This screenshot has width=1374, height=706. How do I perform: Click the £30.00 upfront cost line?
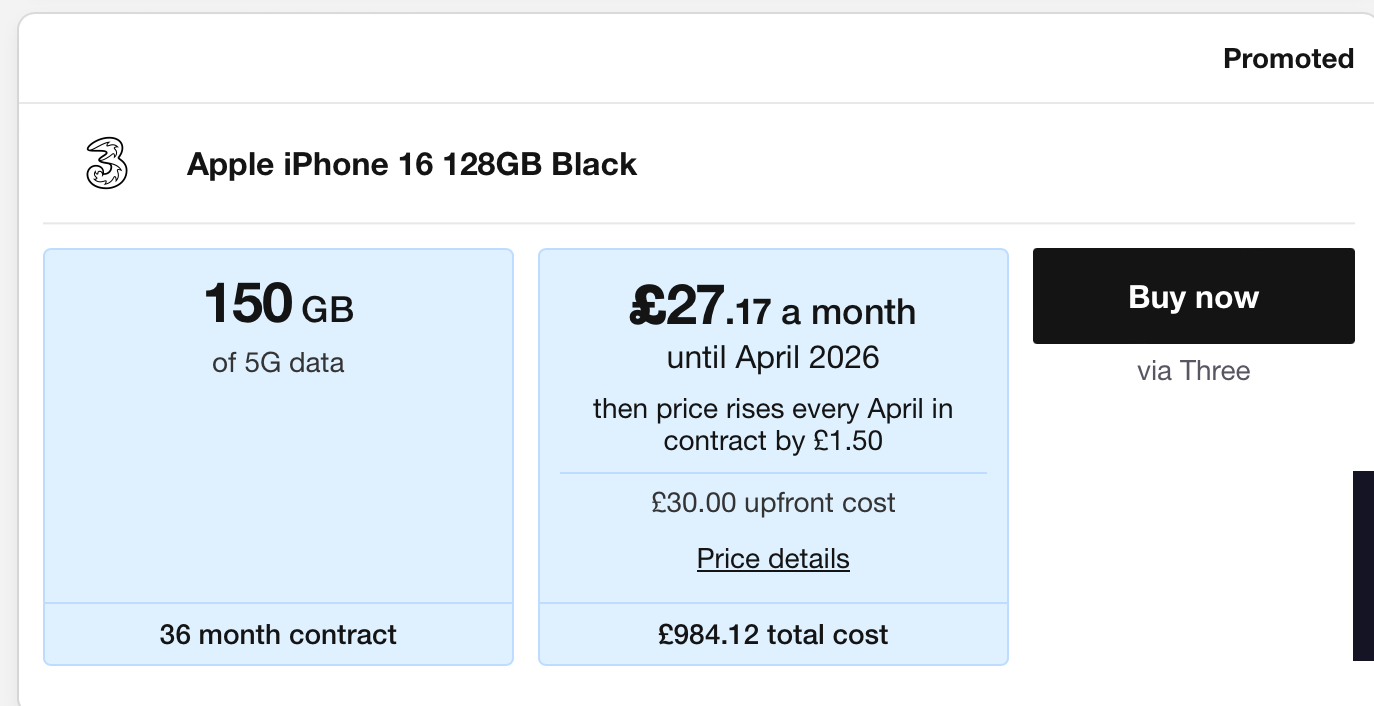point(773,502)
